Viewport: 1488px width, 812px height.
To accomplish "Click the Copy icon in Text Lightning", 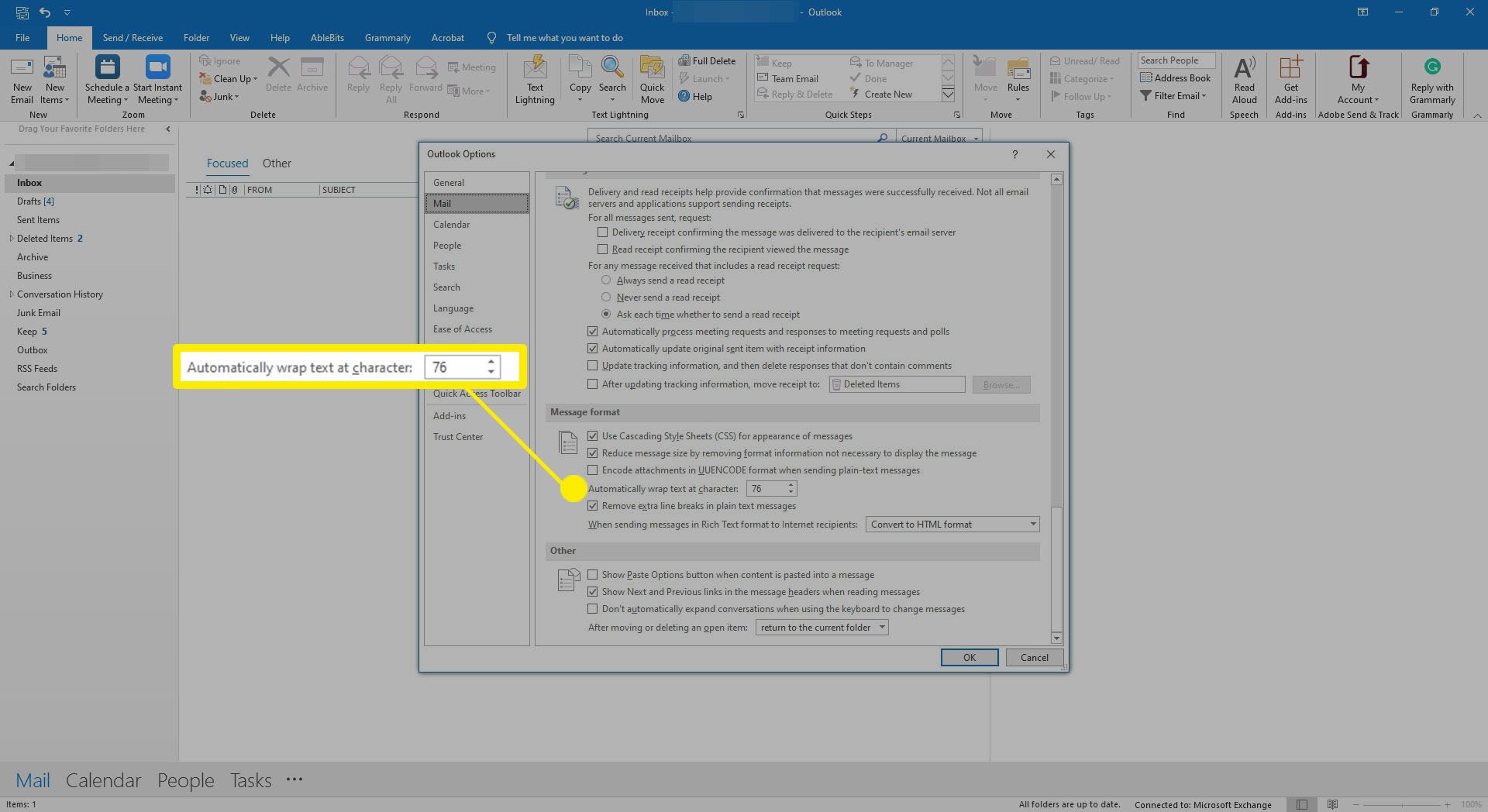I will coord(580,68).
